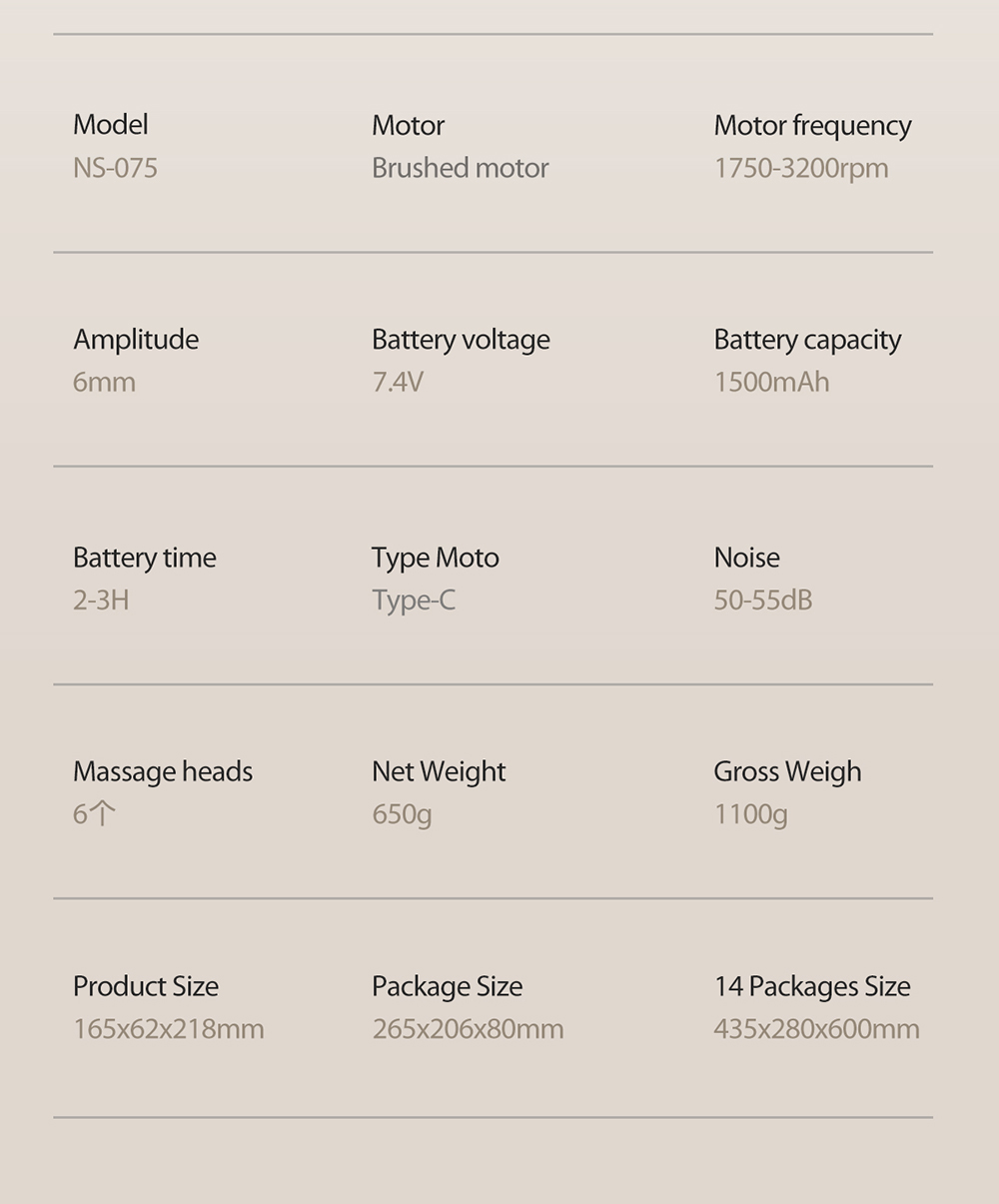Click the 50-55dB value

click(763, 601)
